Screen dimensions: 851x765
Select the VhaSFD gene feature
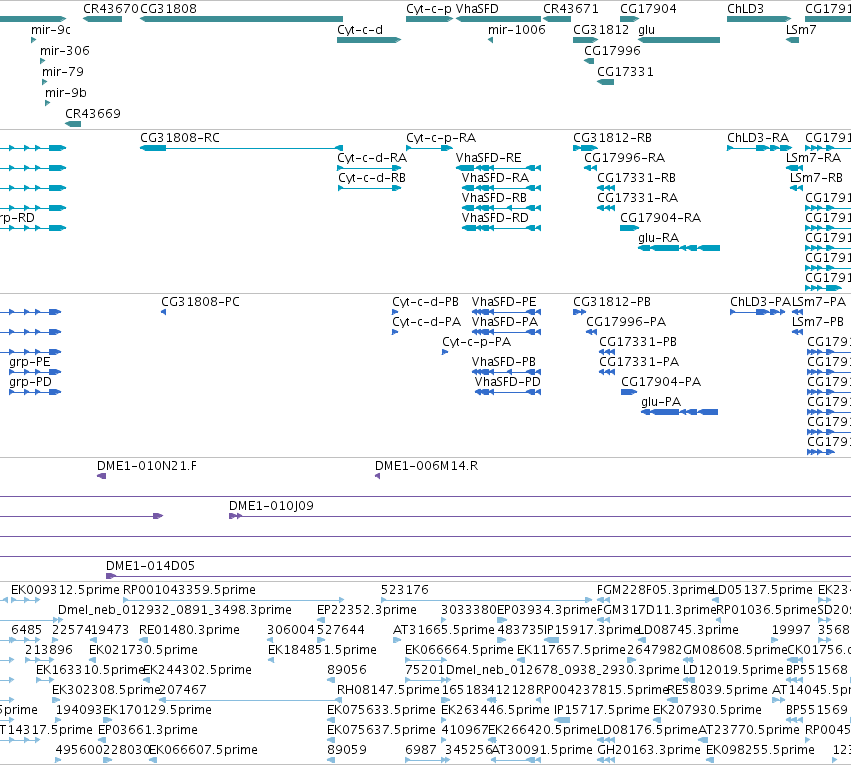498,19
